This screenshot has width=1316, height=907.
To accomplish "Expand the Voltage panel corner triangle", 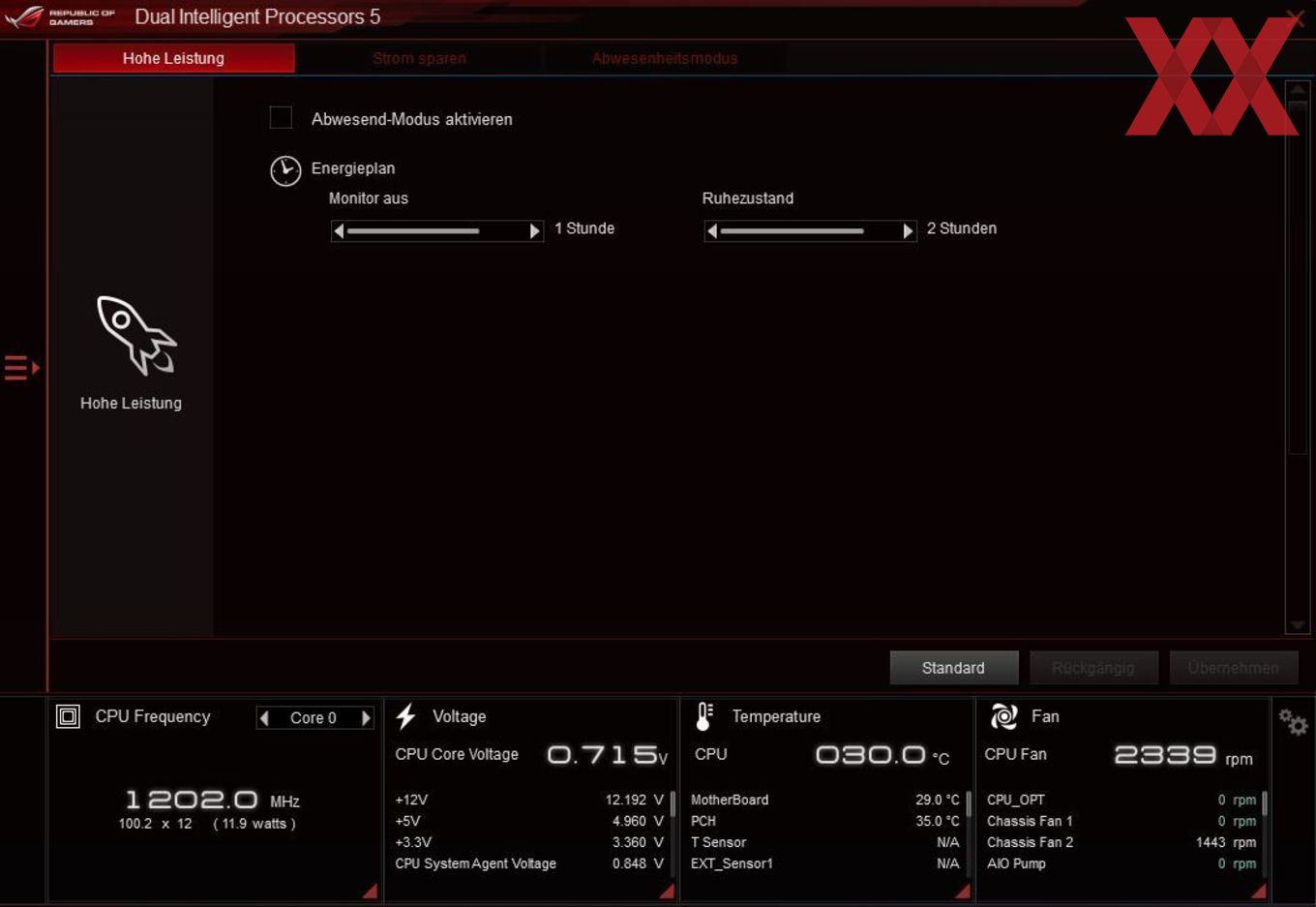I will tap(668, 892).
